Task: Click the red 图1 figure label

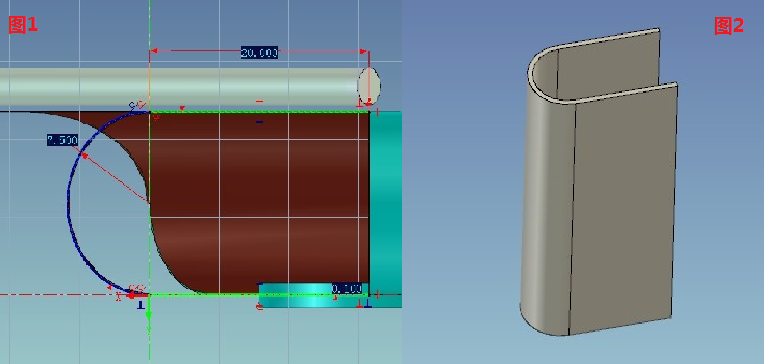Action: pyautogui.click(x=23, y=24)
